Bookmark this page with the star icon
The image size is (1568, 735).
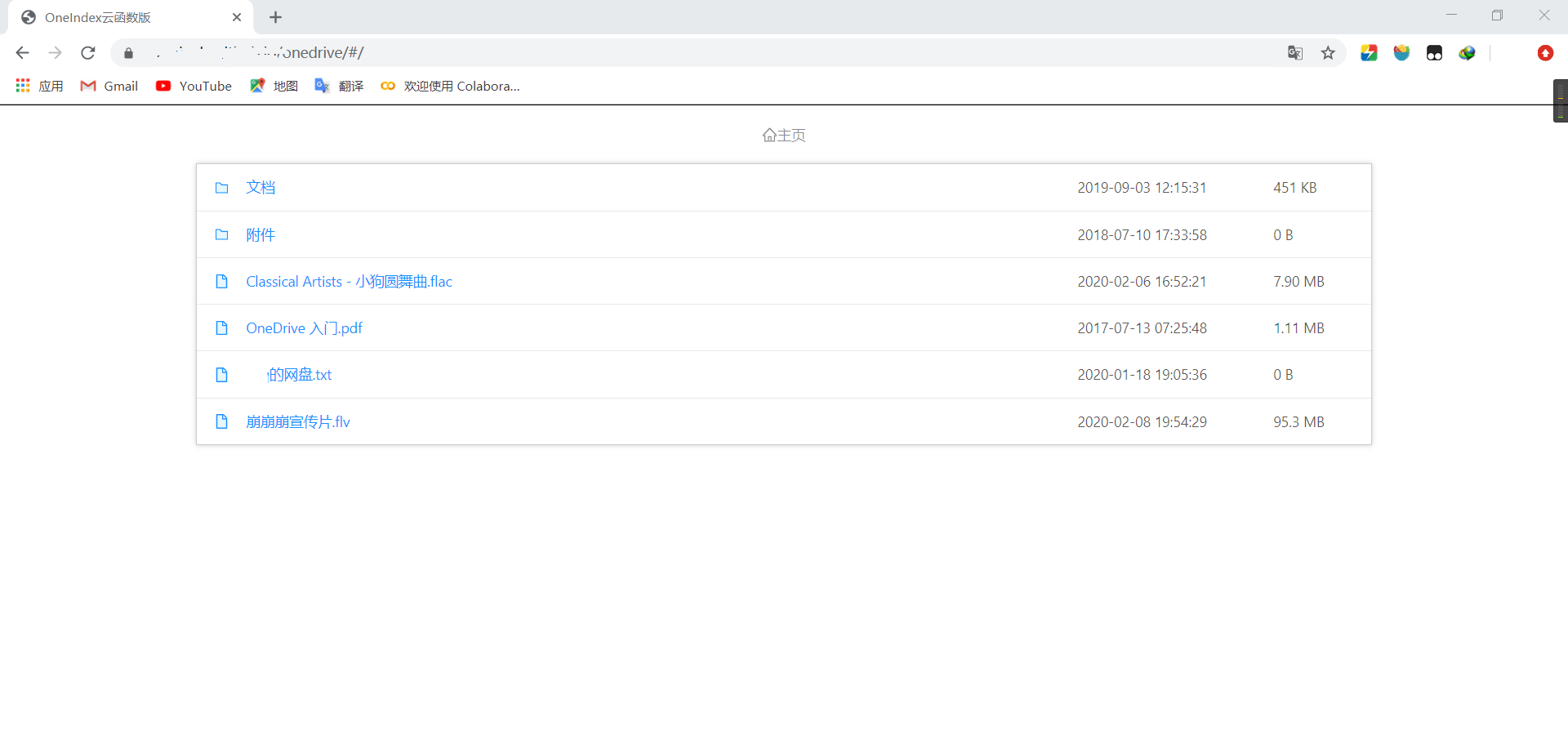(1329, 52)
